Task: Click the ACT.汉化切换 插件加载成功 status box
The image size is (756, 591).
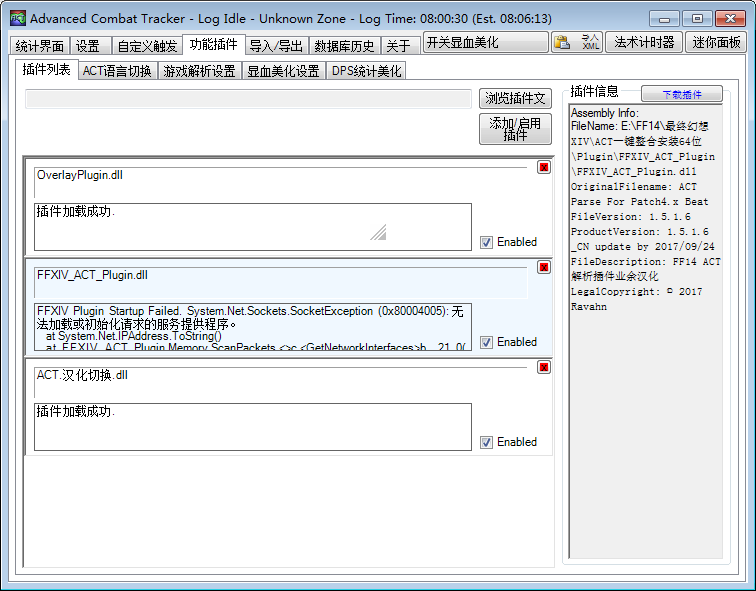Action: [253, 427]
